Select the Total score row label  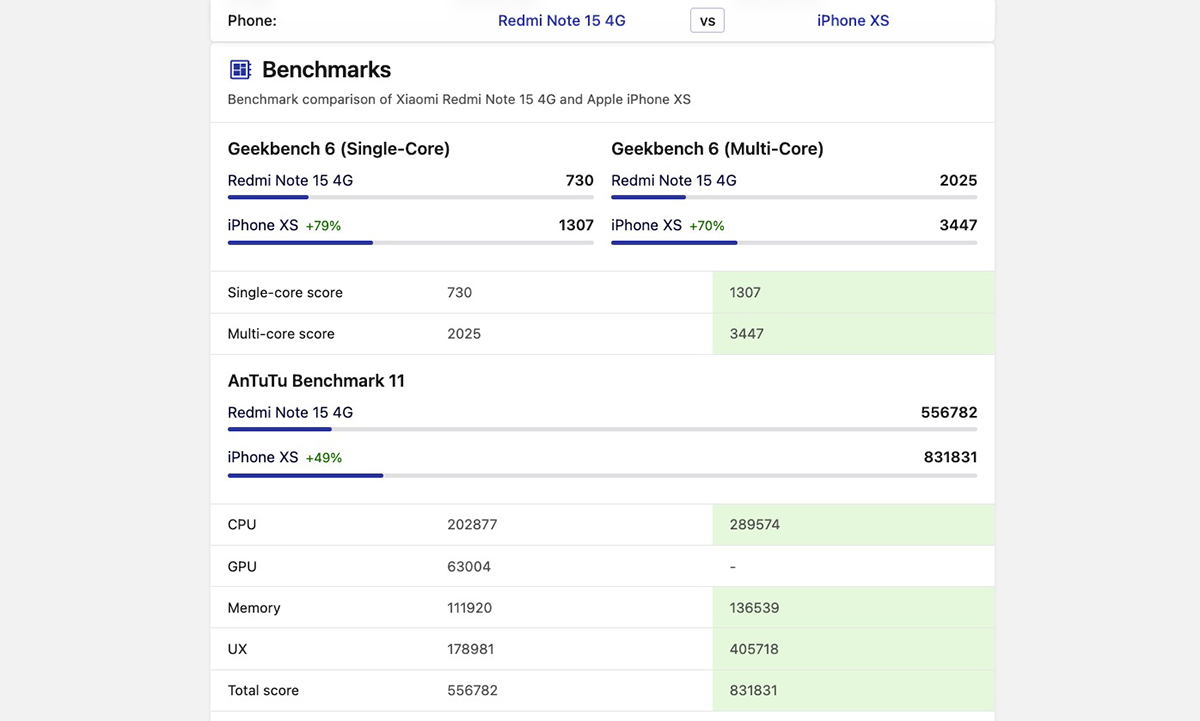coord(263,691)
